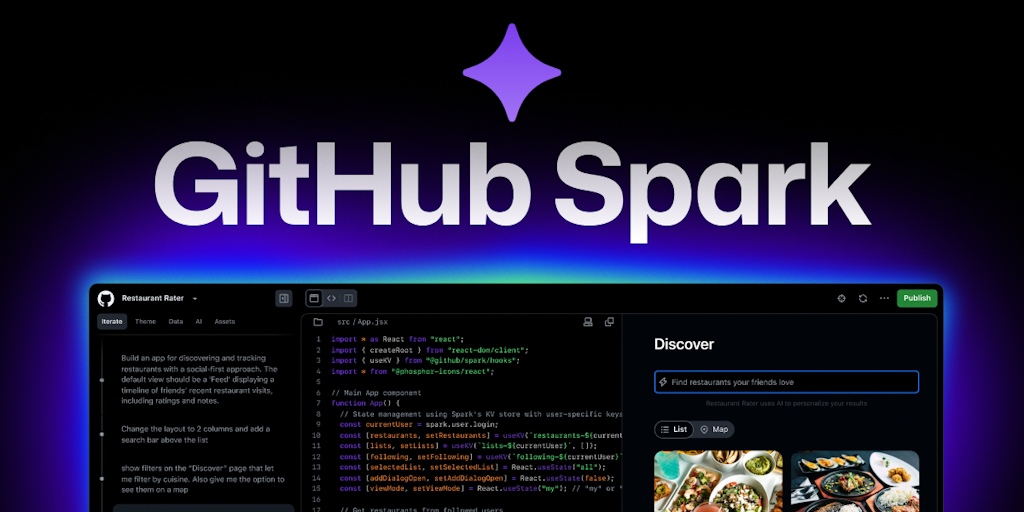This screenshot has height=512, width=1024.
Task: Switch to preview-only view icon
Action: 314,298
